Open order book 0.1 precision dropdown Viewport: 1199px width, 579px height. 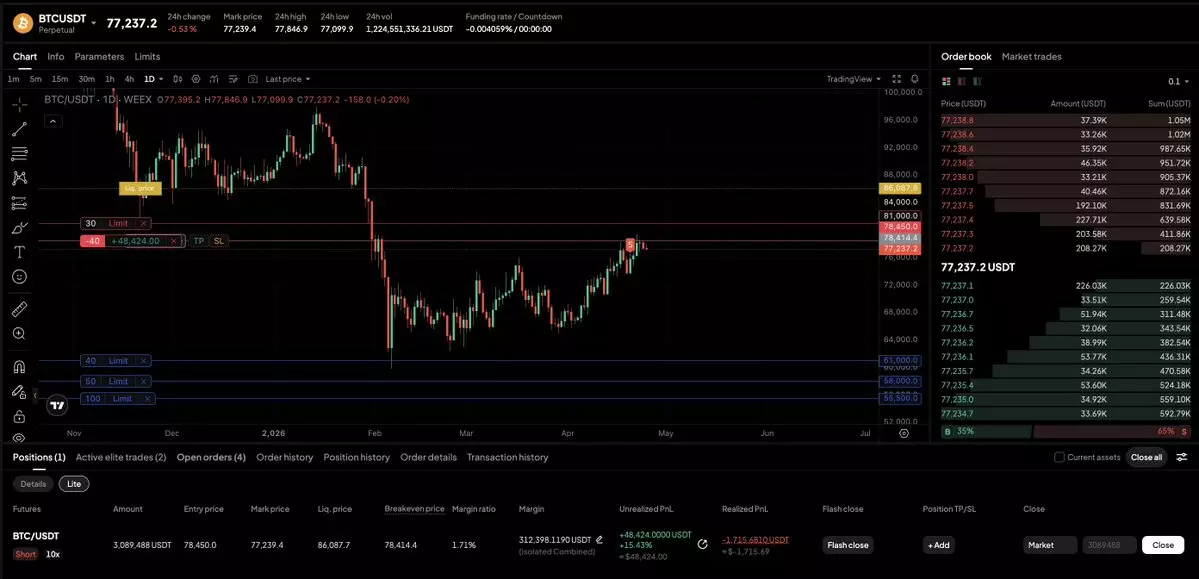coord(1179,82)
